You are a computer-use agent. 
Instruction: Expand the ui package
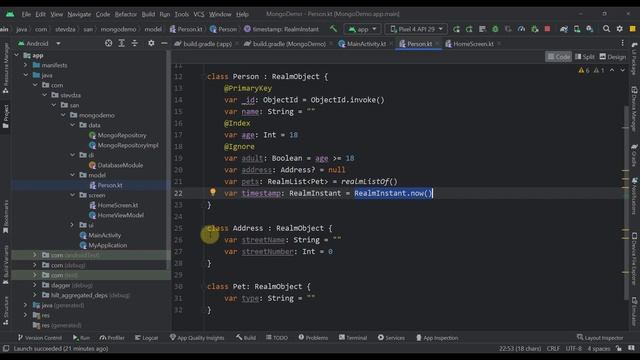pos(73,225)
